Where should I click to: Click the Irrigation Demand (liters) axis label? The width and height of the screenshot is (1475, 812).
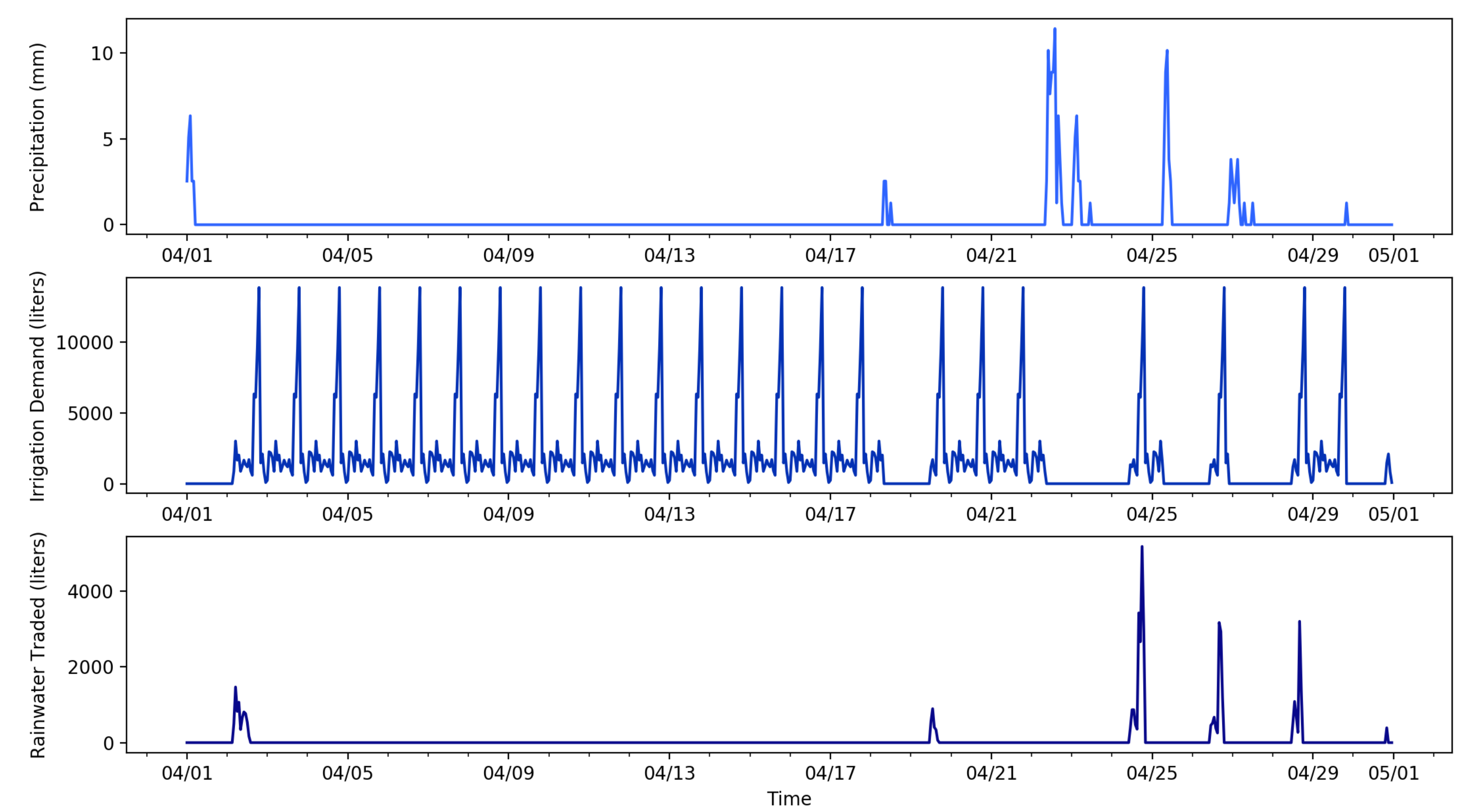pyautogui.click(x=37, y=386)
